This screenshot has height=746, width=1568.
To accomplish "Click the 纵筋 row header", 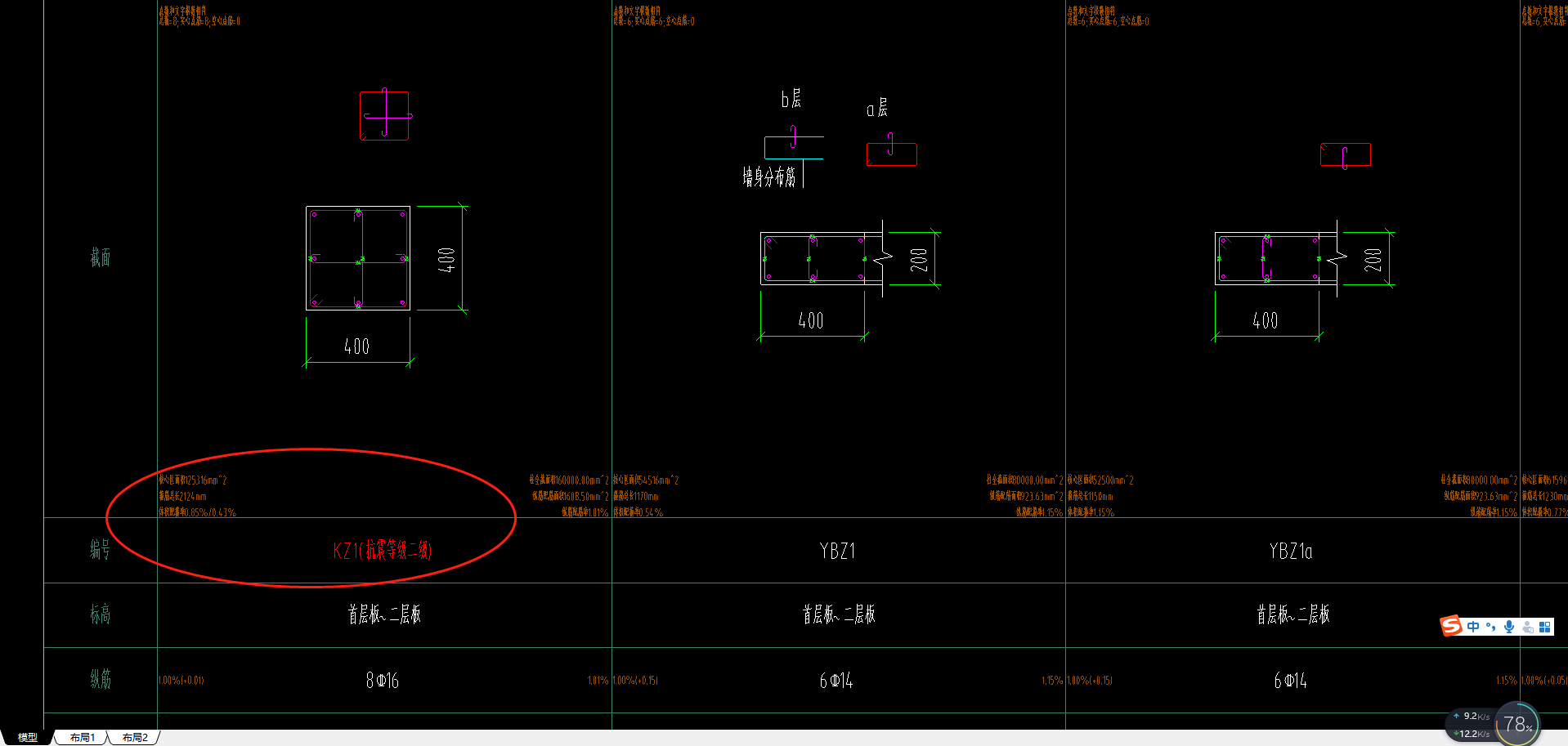I will pyautogui.click(x=101, y=679).
